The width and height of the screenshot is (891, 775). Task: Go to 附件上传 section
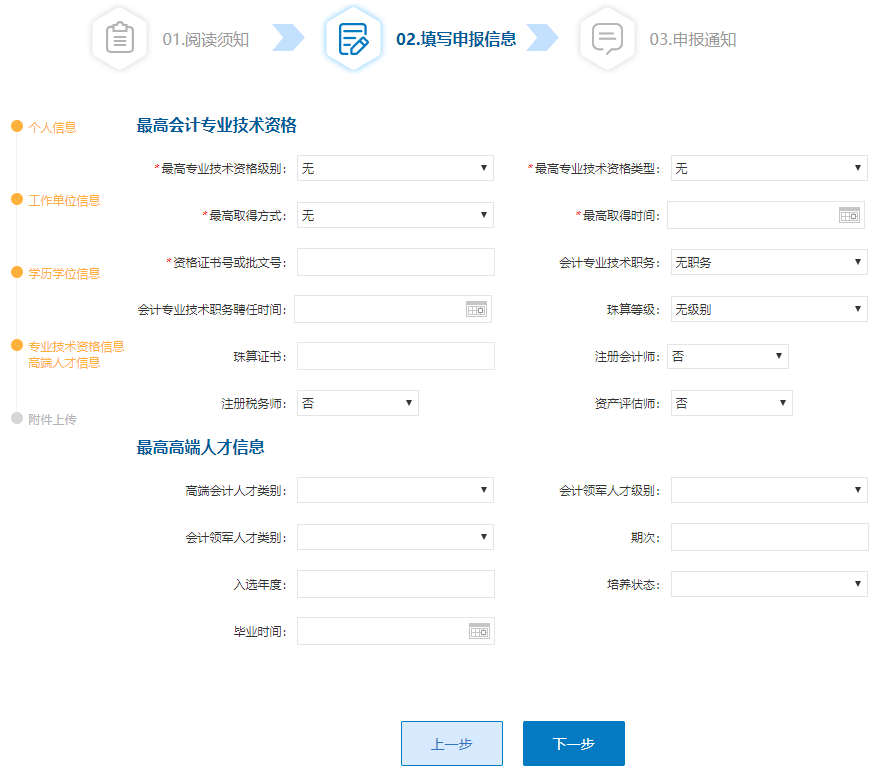52,419
